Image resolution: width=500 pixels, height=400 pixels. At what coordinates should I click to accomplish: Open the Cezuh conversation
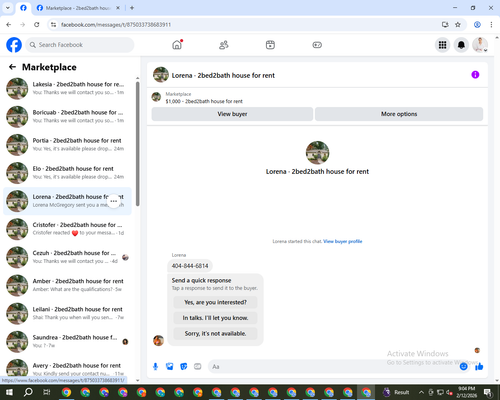67,257
